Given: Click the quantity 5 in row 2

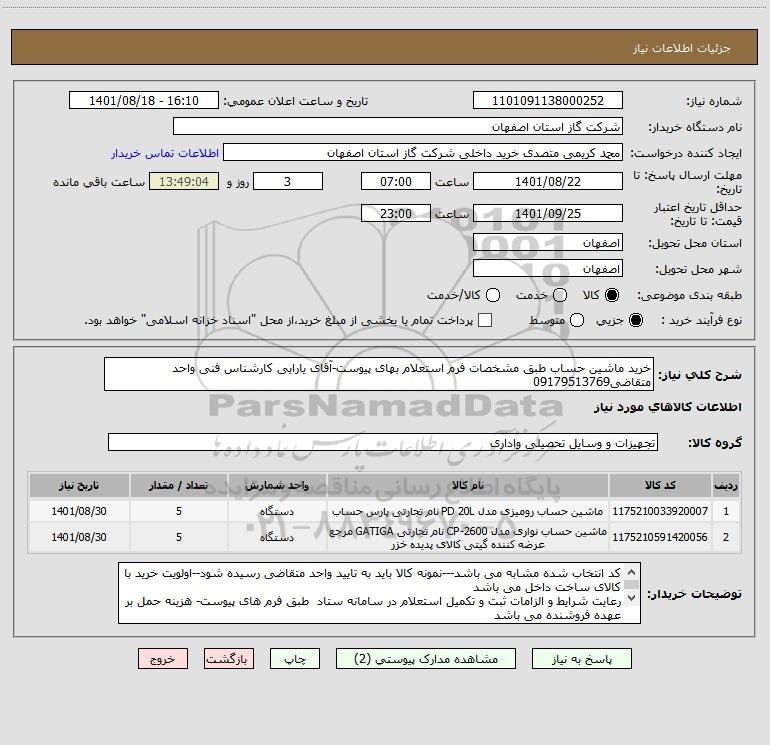Looking at the screenshot, I should [x=179, y=537].
